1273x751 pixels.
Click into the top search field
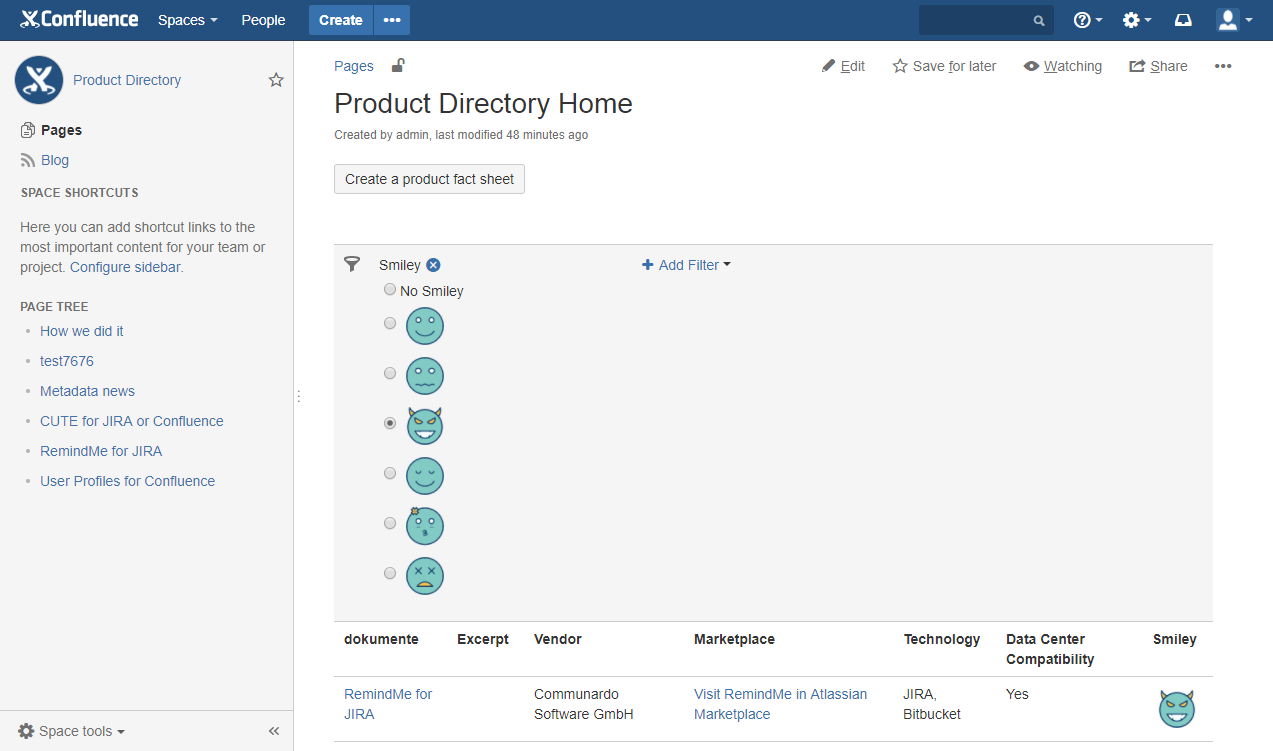click(977, 20)
